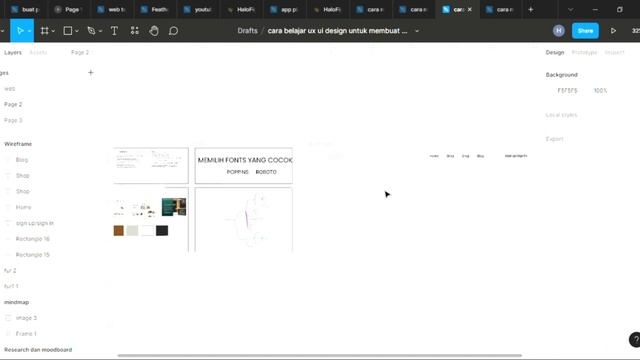The width and height of the screenshot is (640, 360).
Task: Click the Local styles section label
Action: [x=561, y=115]
